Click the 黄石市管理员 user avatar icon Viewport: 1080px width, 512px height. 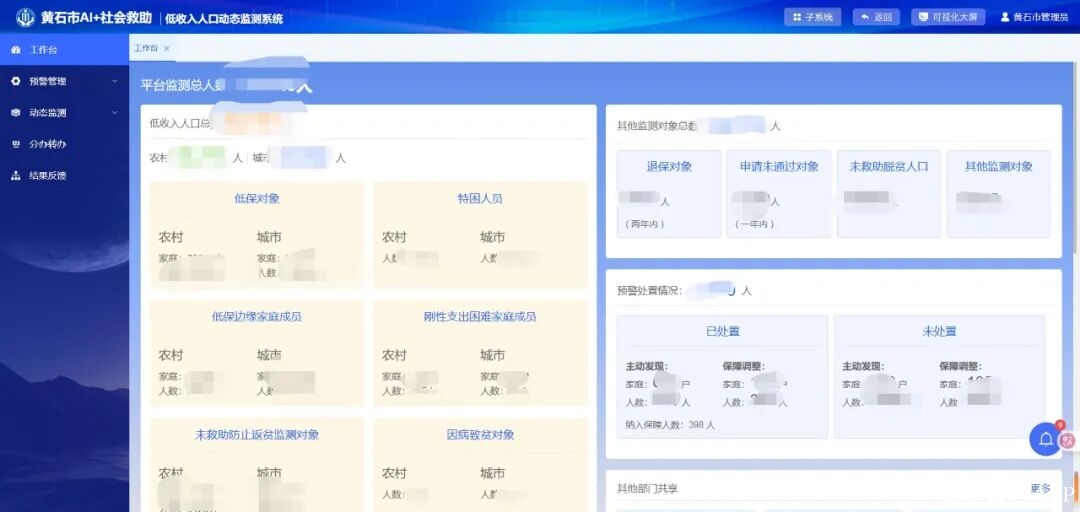(x=1005, y=17)
